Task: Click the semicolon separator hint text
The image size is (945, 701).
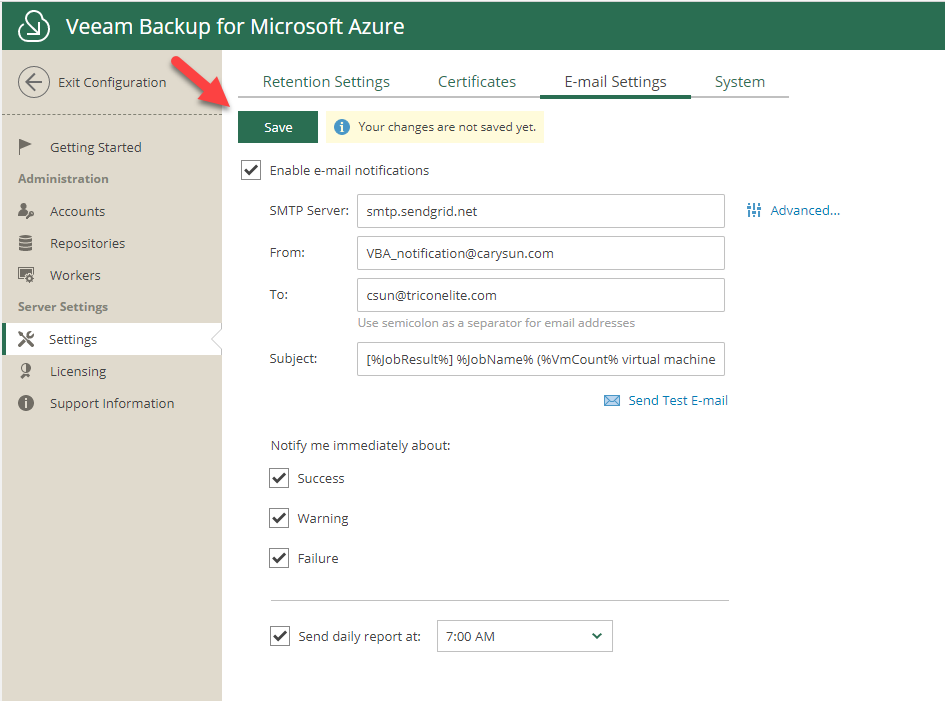Action: click(496, 322)
